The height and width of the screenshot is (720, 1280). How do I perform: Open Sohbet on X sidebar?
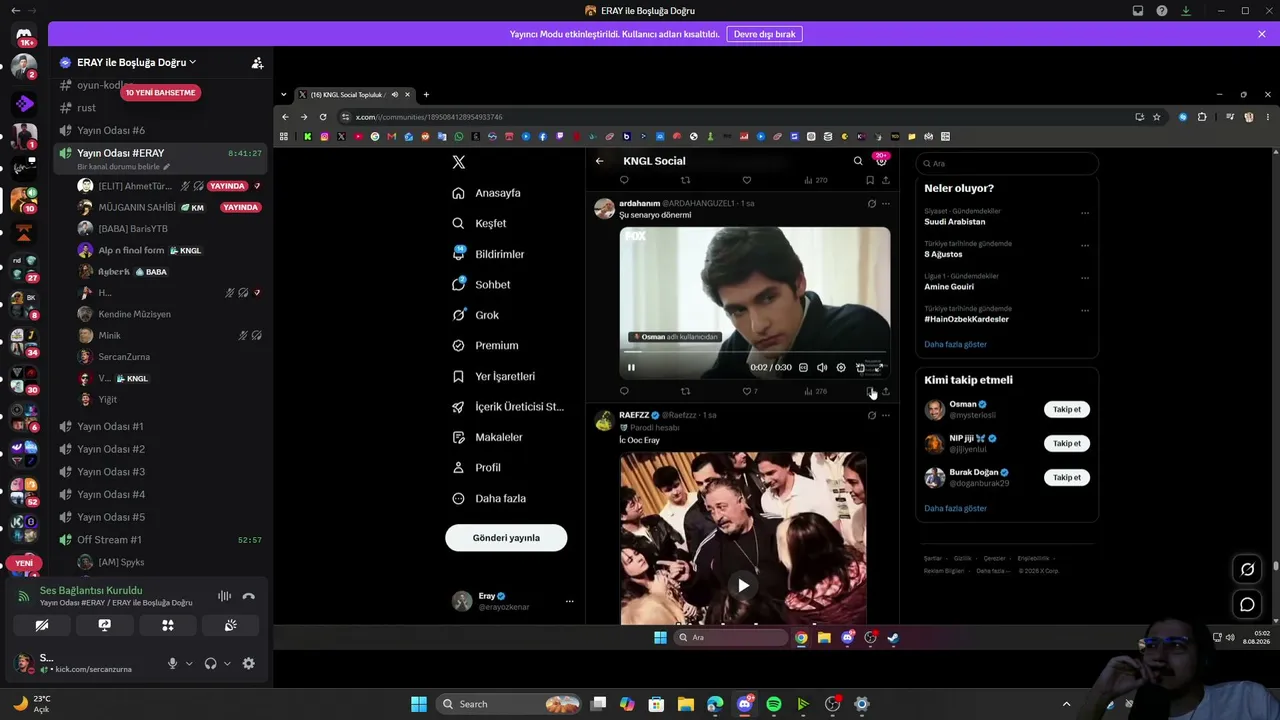481,284
